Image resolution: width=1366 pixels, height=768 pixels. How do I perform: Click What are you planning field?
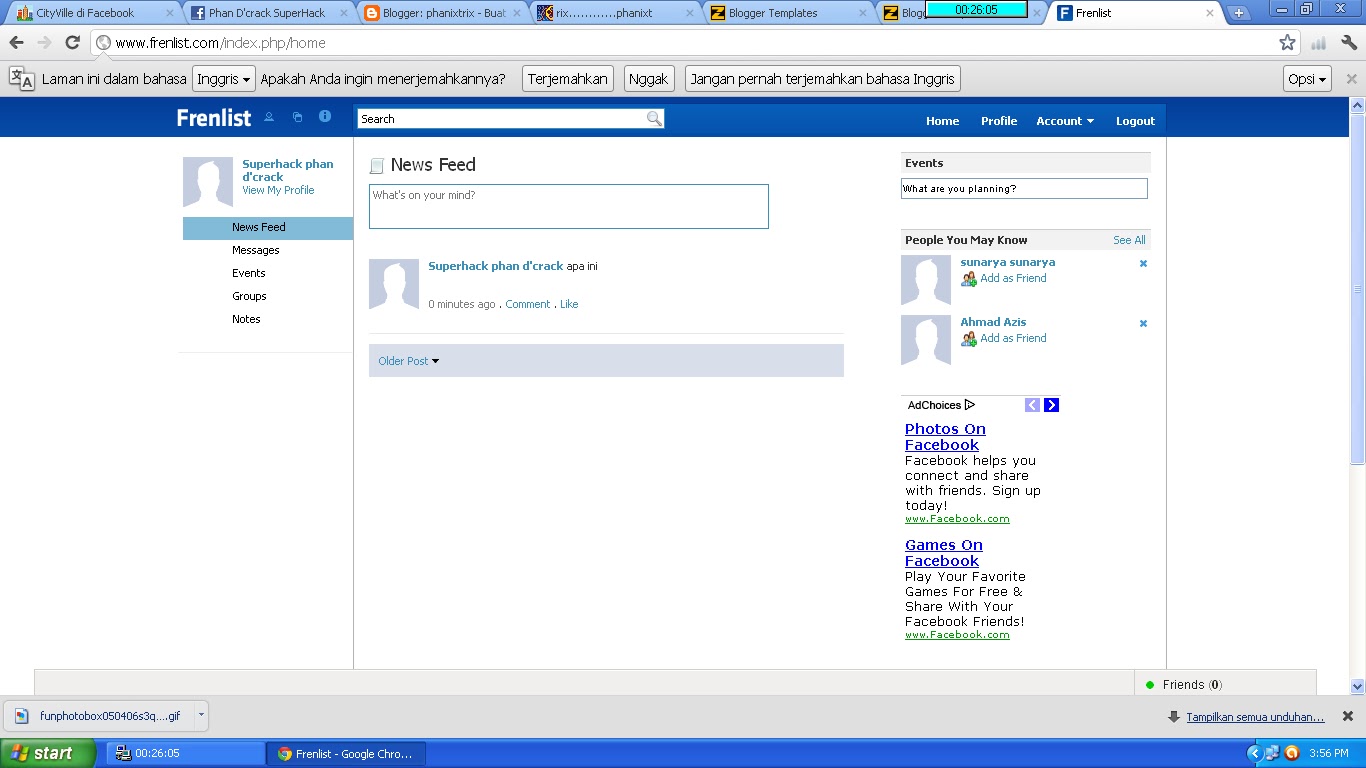point(1024,189)
